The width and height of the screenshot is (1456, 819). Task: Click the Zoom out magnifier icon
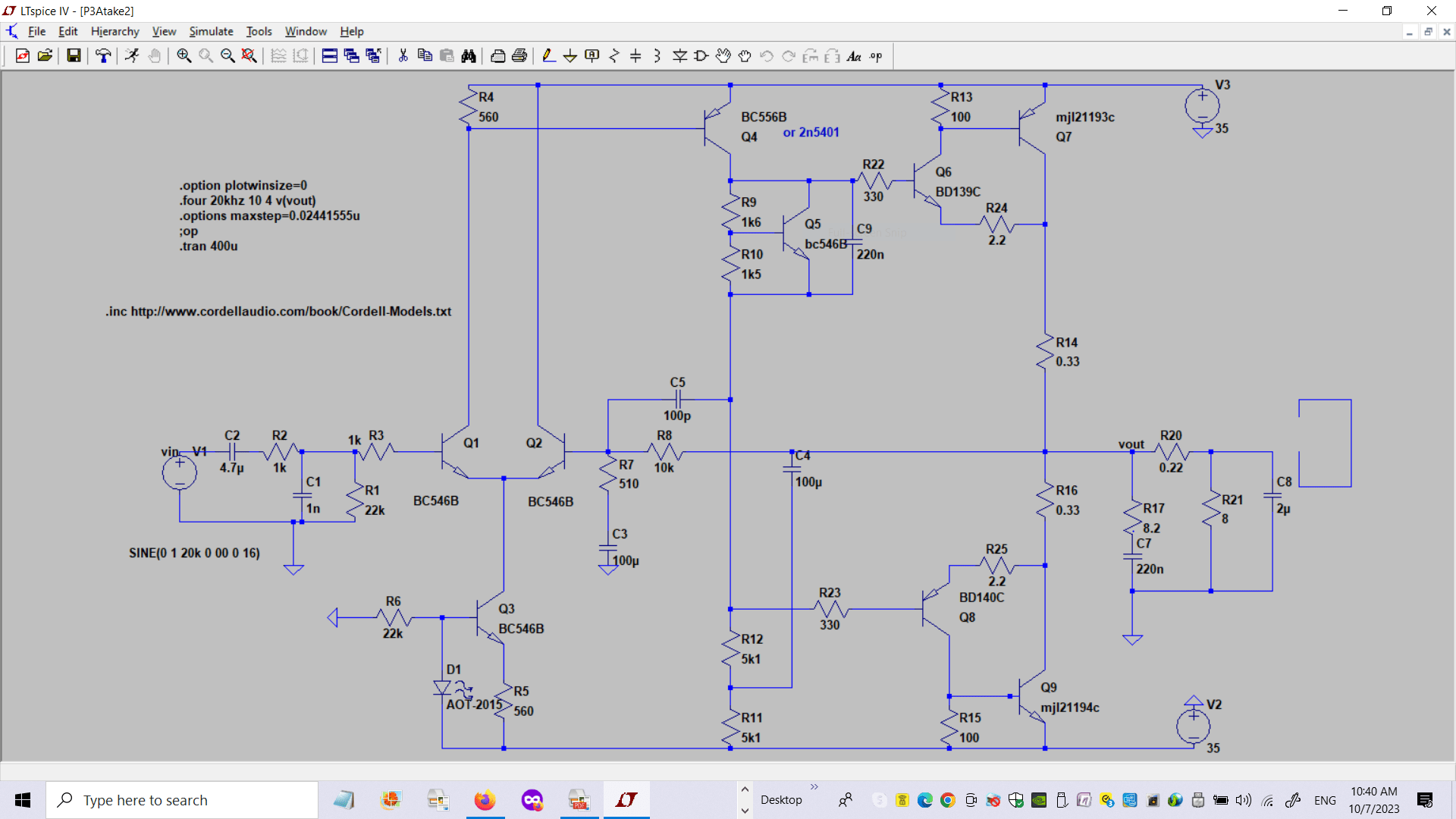[227, 56]
